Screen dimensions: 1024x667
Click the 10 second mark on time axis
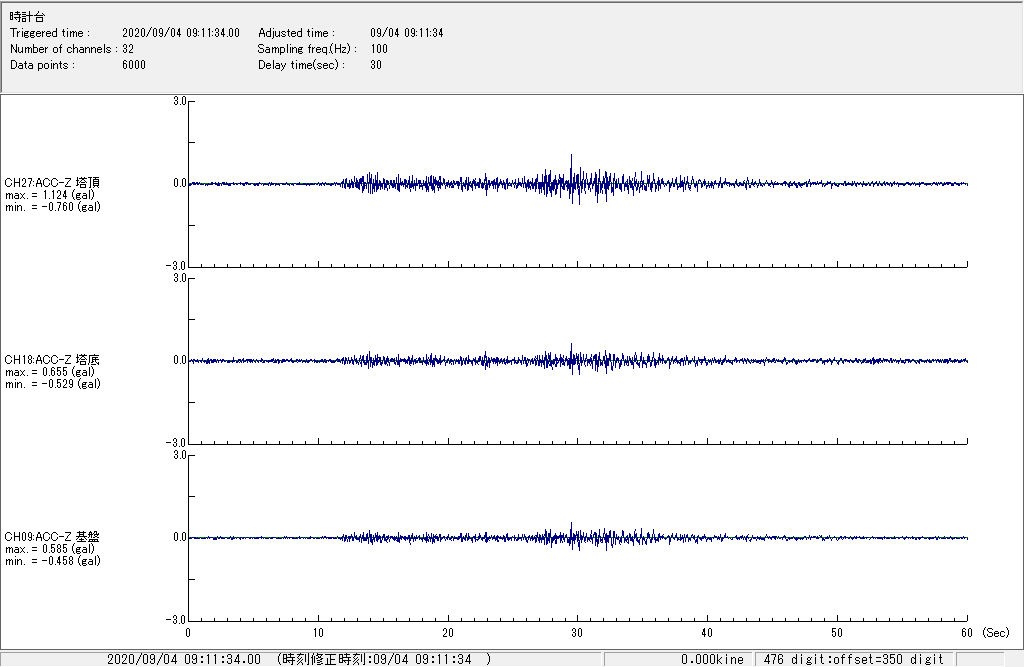pyautogui.click(x=318, y=632)
